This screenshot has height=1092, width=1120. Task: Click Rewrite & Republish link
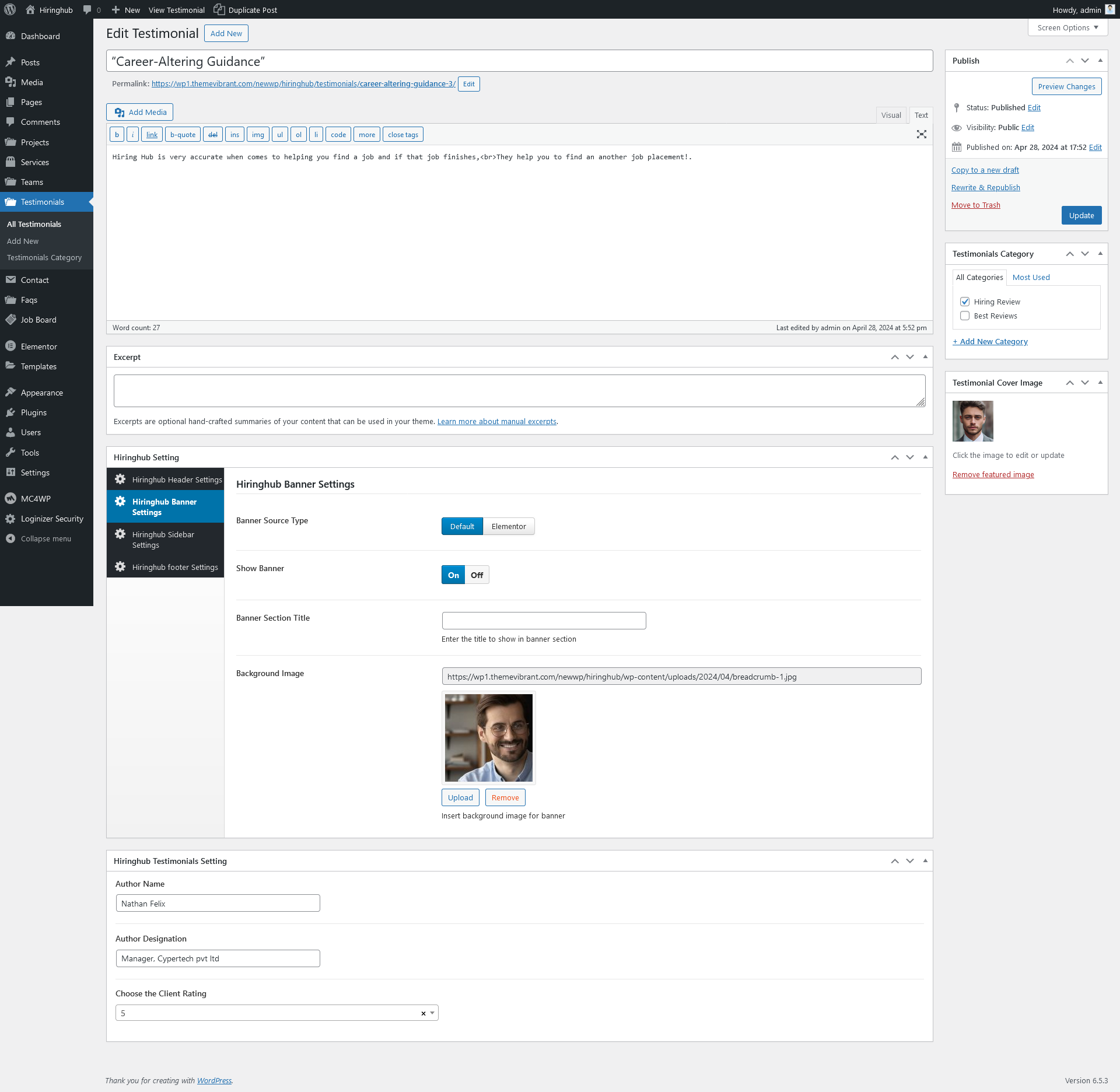coord(985,188)
